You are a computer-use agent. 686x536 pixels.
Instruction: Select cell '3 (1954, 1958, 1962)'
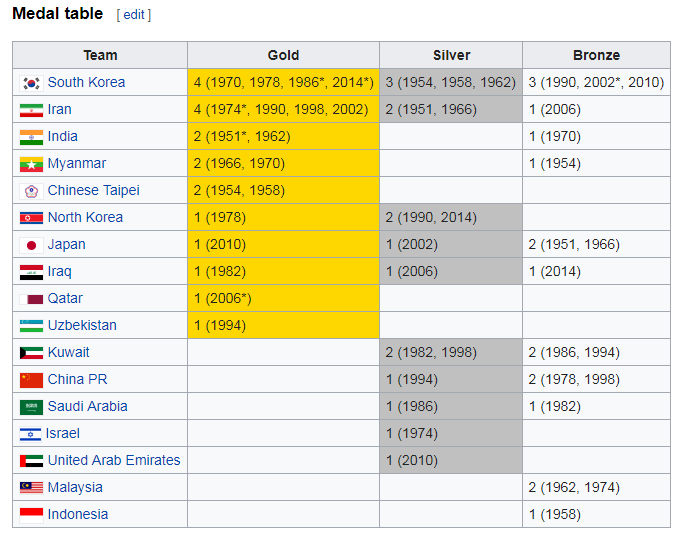pyautogui.click(x=451, y=82)
